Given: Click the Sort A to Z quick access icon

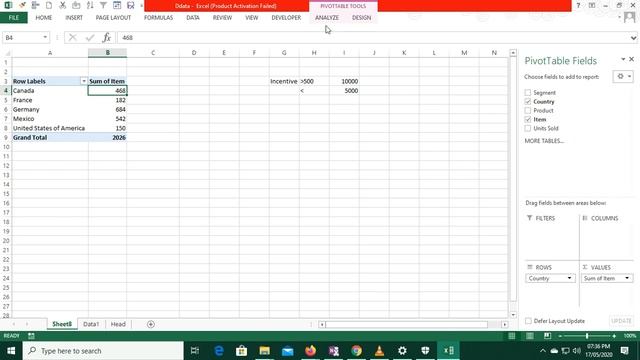Looking at the screenshot, I should pos(90,5).
